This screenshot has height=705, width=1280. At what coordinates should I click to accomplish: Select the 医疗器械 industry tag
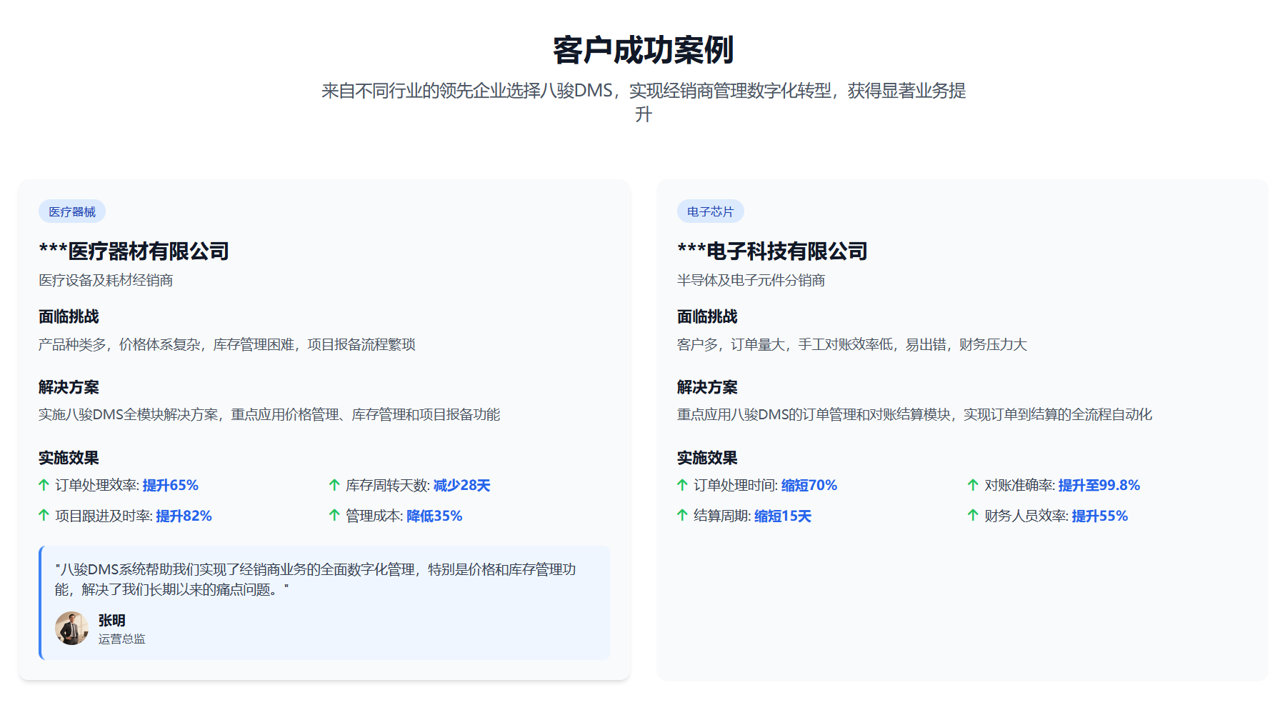(x=72, y=212)
